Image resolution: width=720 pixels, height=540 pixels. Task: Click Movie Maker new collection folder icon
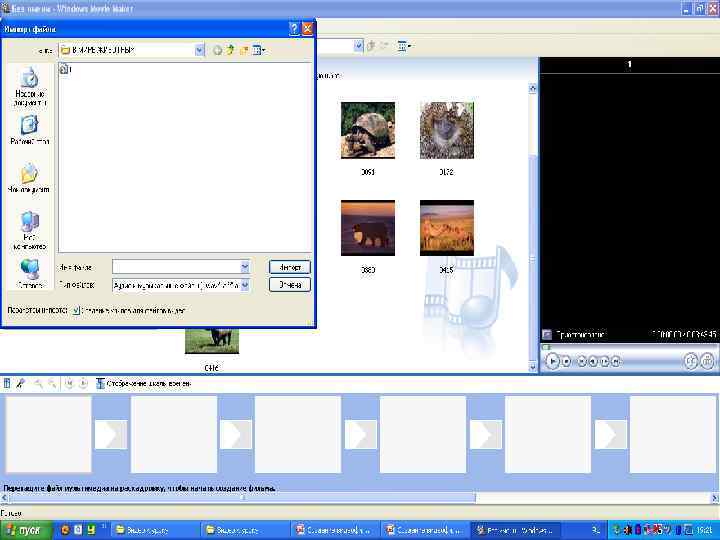click(384, 46)
